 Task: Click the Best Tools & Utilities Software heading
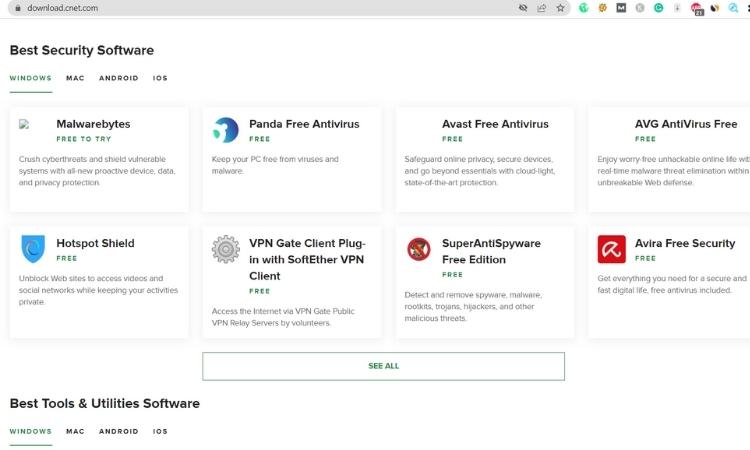click(x=105, y=404)
